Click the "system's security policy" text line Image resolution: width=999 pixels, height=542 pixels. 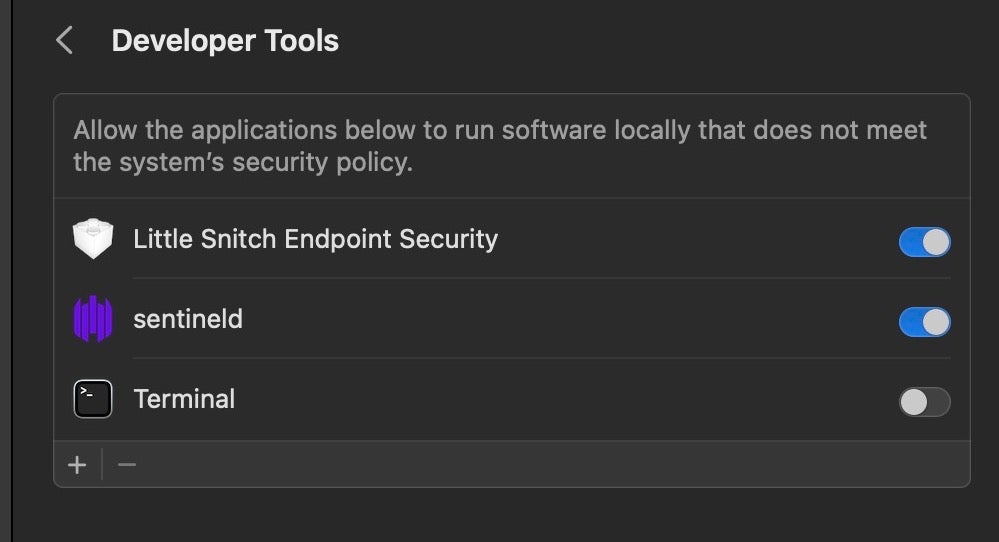tap(243, 162)
